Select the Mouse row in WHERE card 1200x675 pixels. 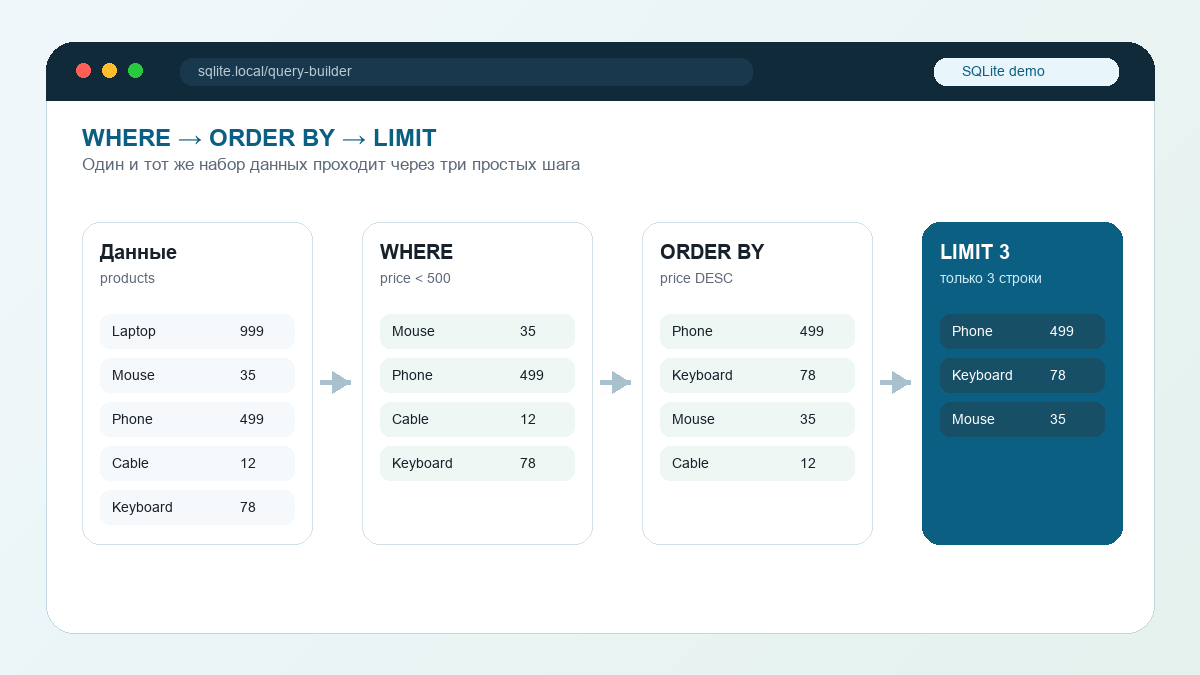point(477,331)
